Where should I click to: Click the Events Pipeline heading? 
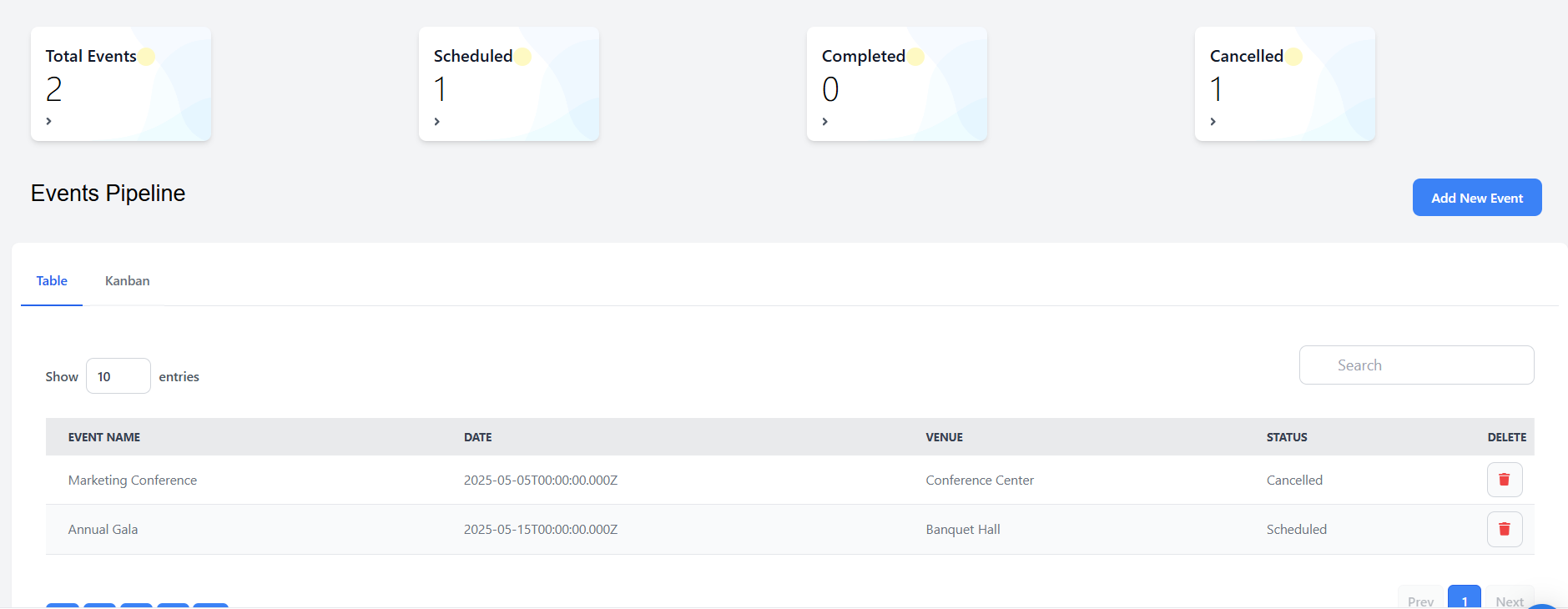[x=108, y=194]
